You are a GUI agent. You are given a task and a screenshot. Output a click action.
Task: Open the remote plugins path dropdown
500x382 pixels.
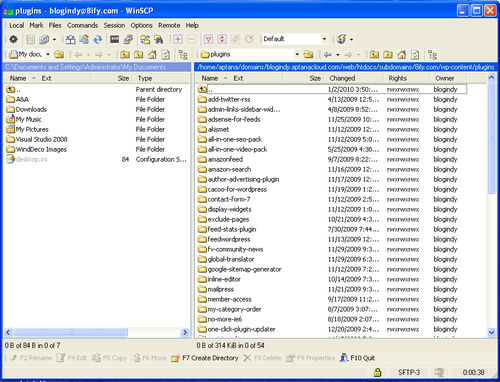(297, 54)
